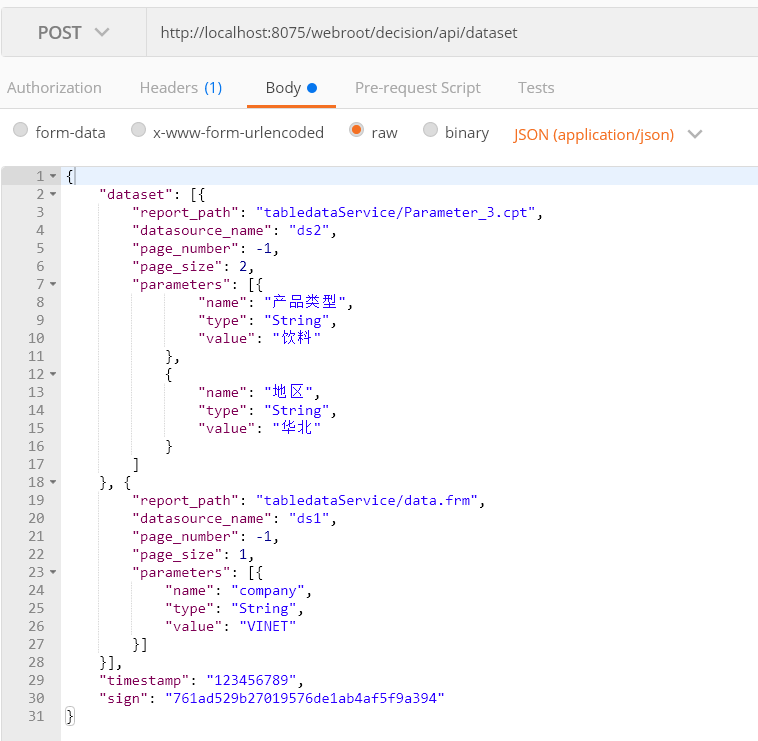The height and width of the screenshot is (741, 758).
Task: Open the POST method dropdown
Action: coord(73,33)
